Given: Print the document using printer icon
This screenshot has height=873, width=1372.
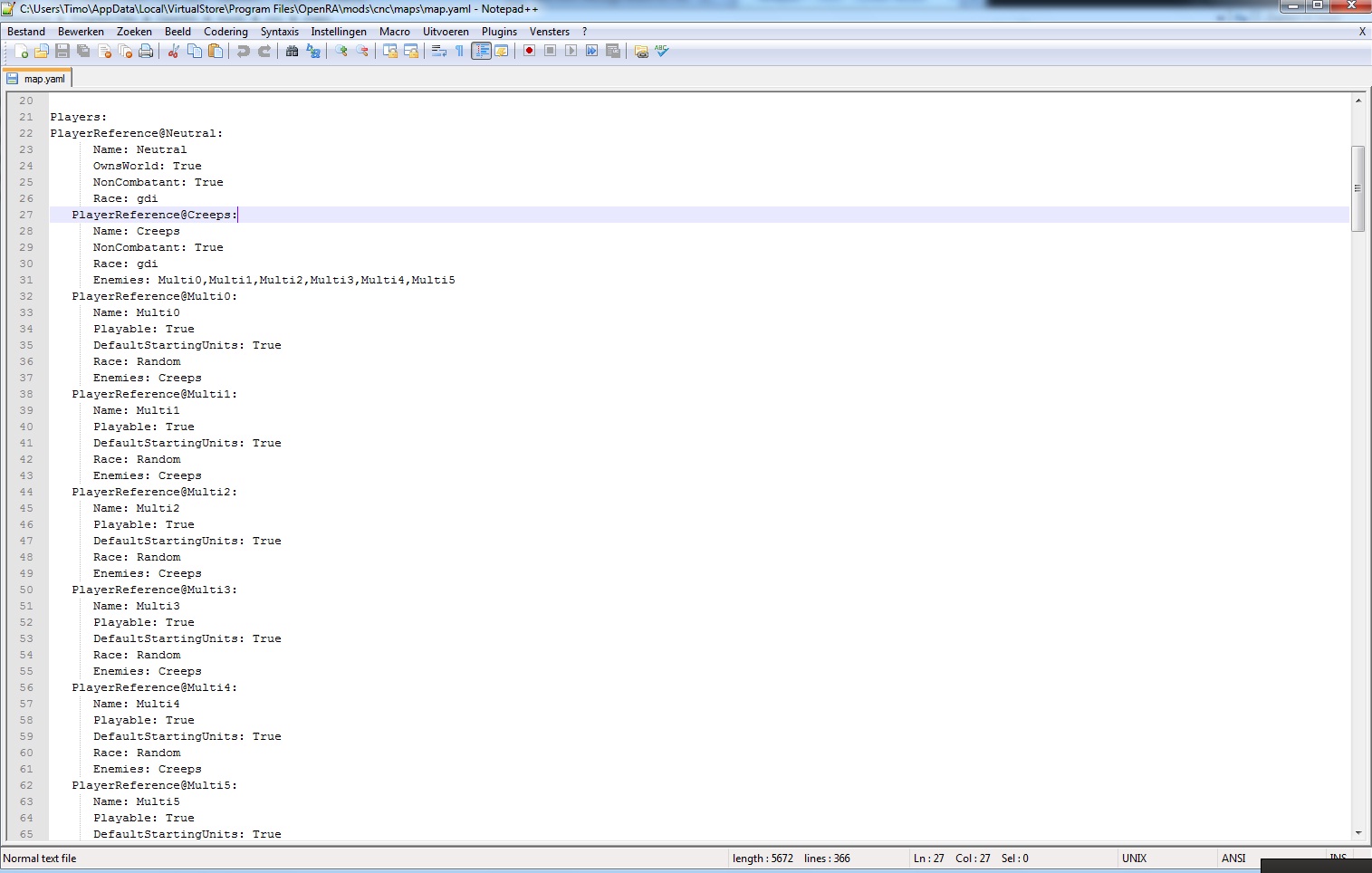Looking at the screenshot, I should (146, 52).
